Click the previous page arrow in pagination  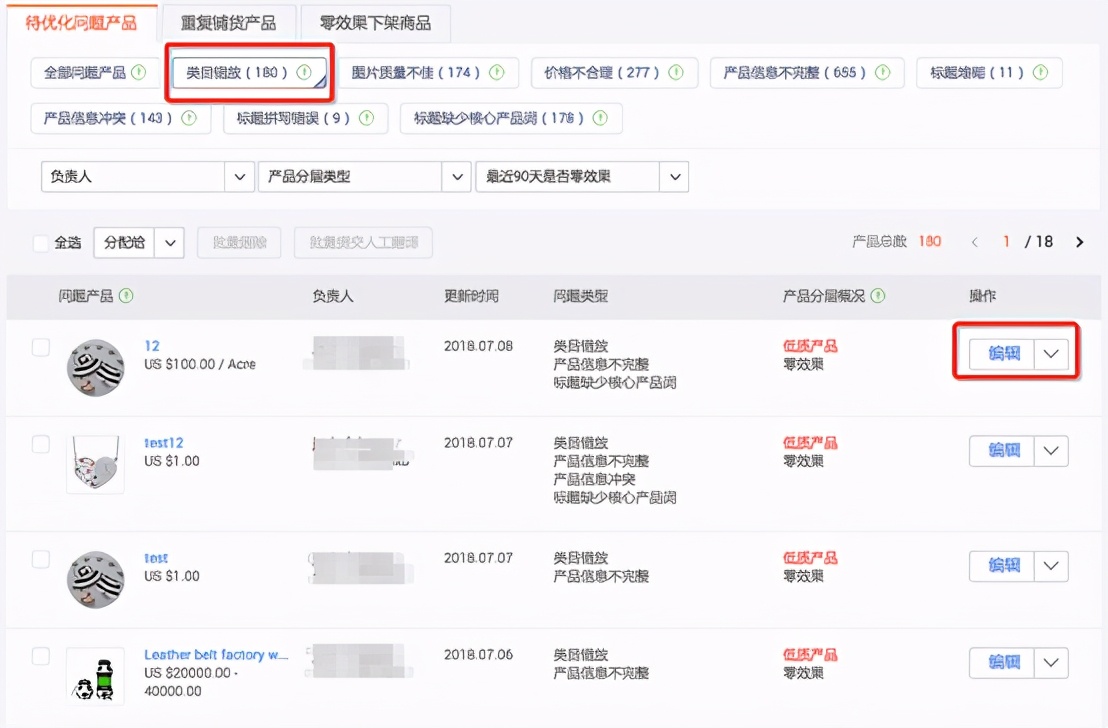[x=974, y=241]
